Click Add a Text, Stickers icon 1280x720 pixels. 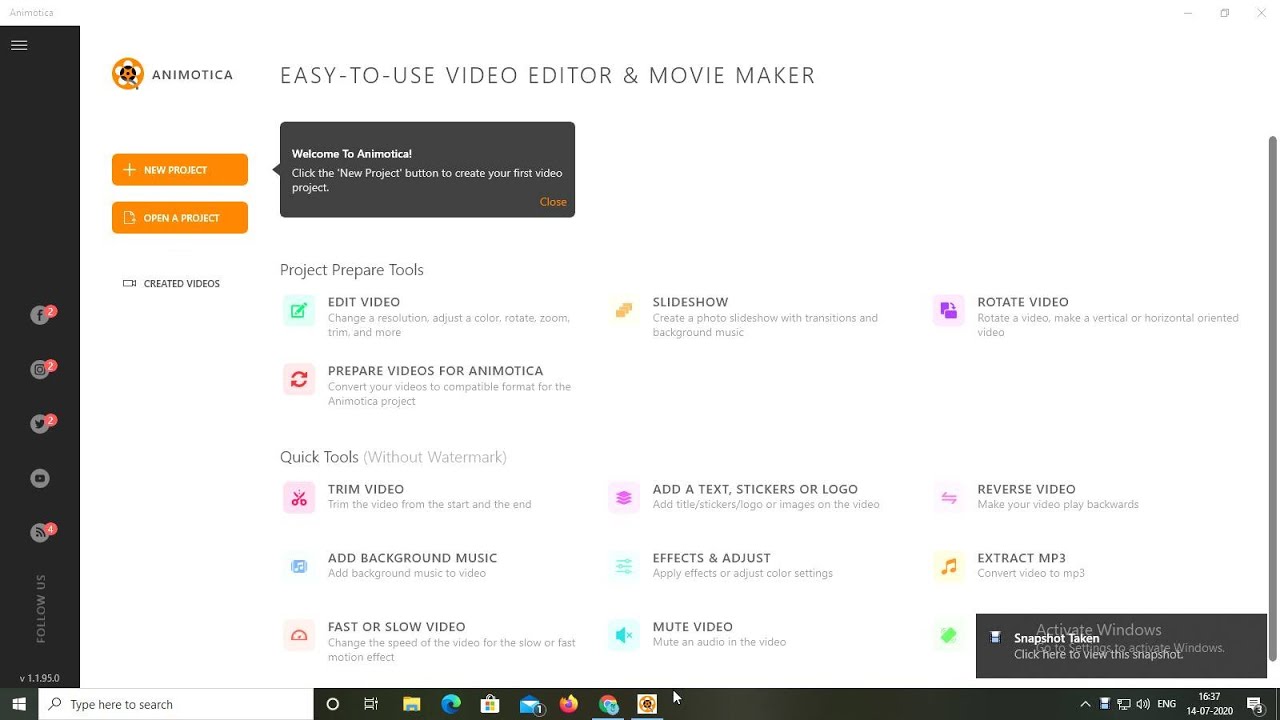coord(623,498)
